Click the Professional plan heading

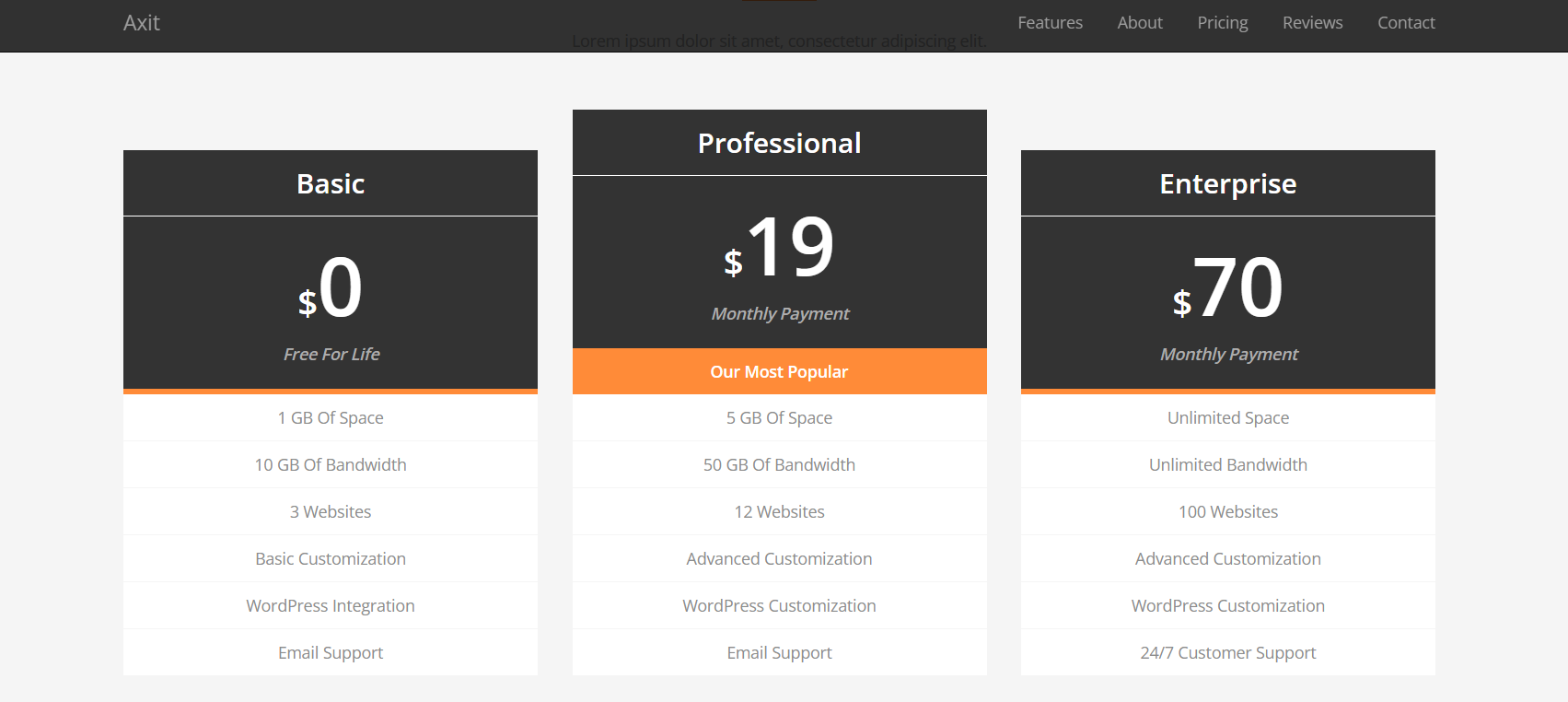(x=779, y=144)
